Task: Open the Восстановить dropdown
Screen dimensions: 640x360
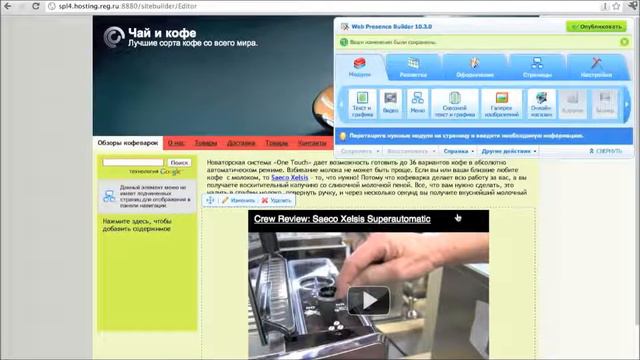Action: (411, 151)
